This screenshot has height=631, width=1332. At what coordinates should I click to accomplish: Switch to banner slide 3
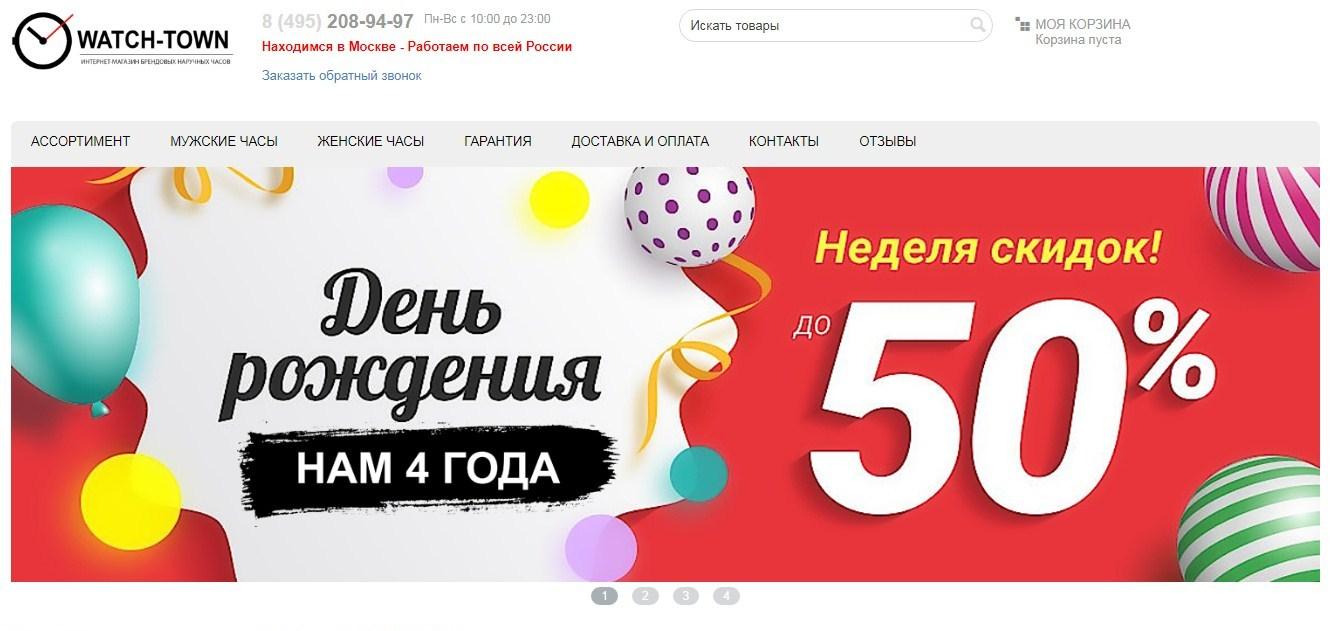(686, 596)
